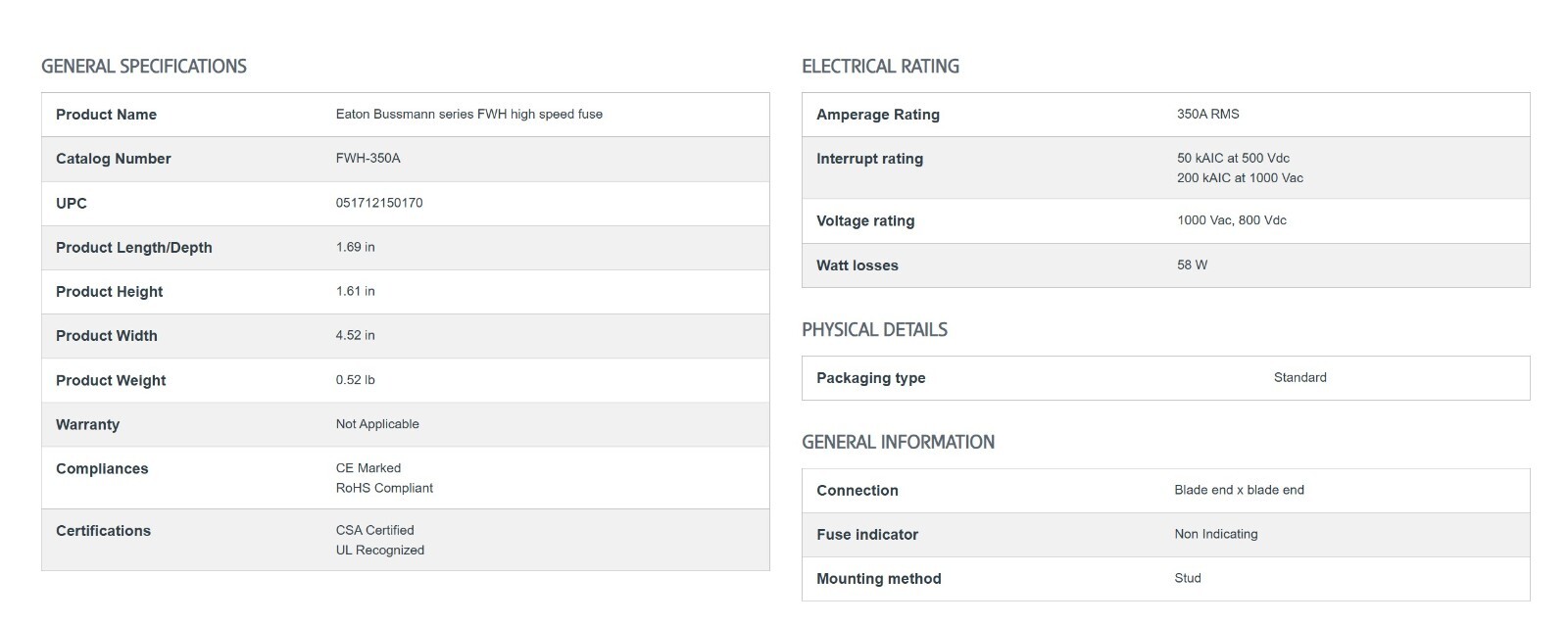
Task: Click the Standard packaging type value
Action: pos(1299,378)
